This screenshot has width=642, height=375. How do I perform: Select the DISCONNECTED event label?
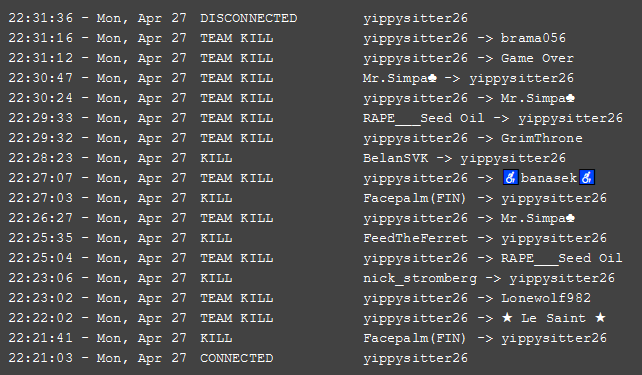[x=249, y=18]
